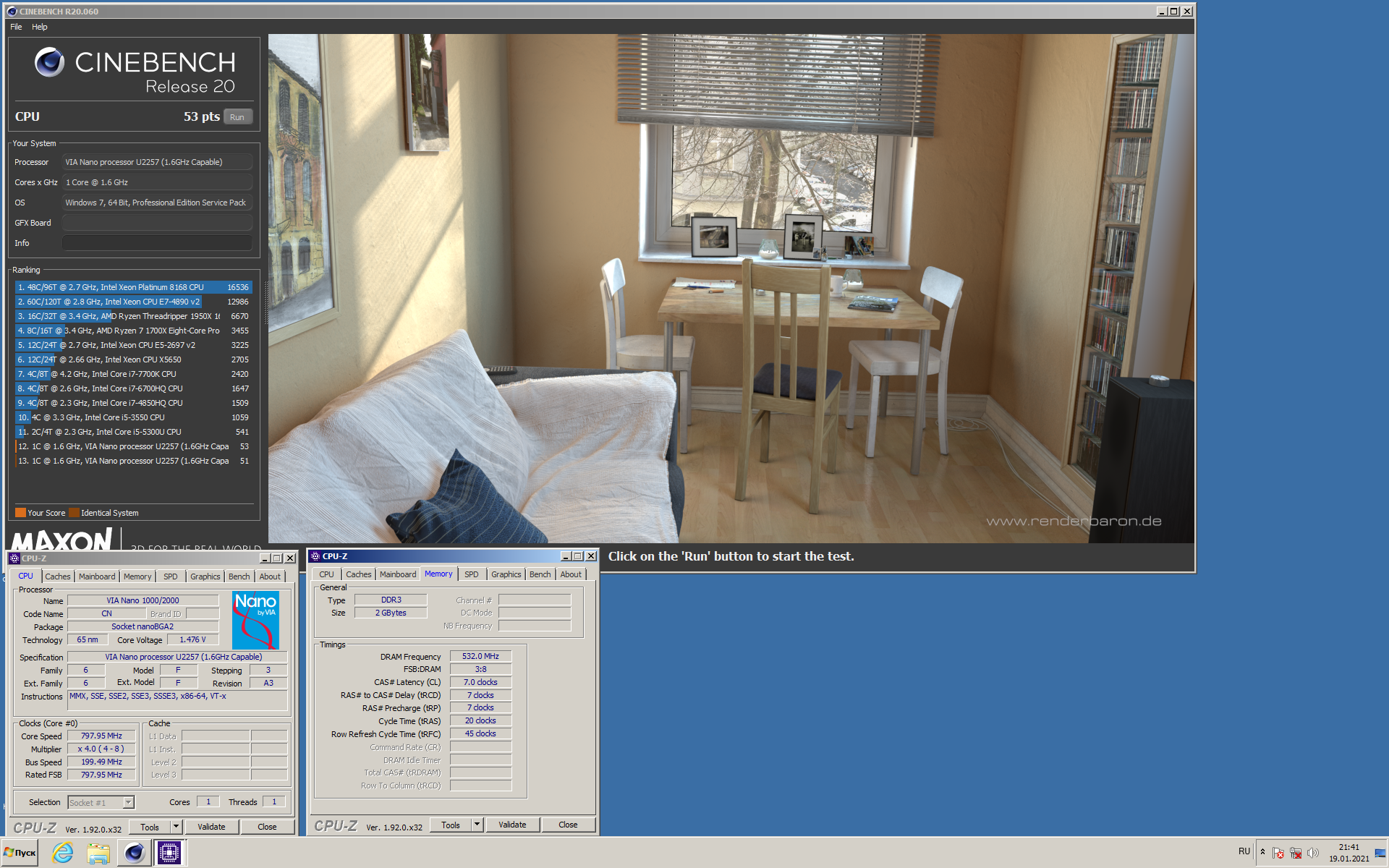Click Tools button in left CPU-Z
1389x868 pixels.
click(150, 827)
